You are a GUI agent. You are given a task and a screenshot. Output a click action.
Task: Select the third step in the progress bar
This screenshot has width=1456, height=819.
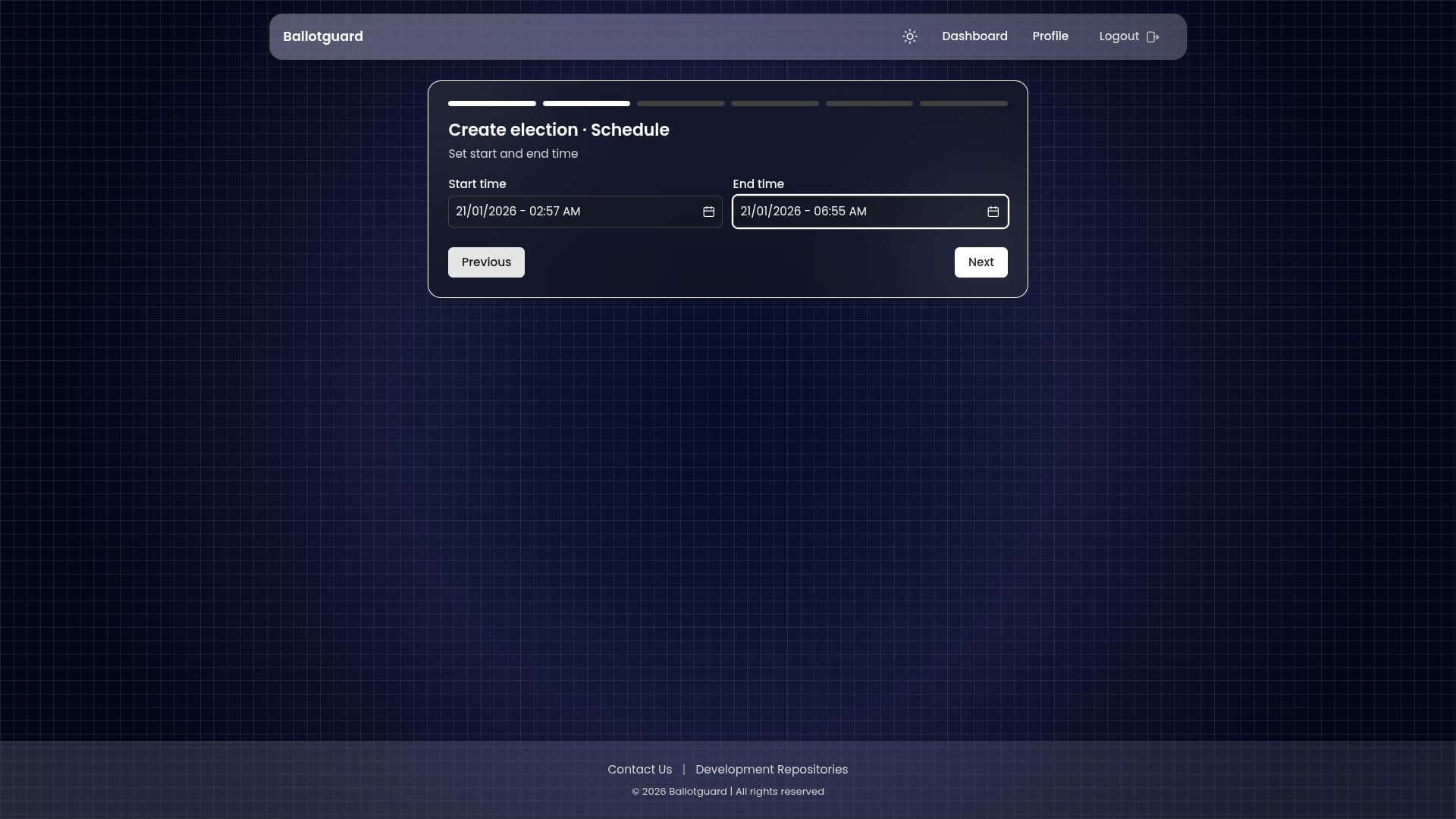680,103
